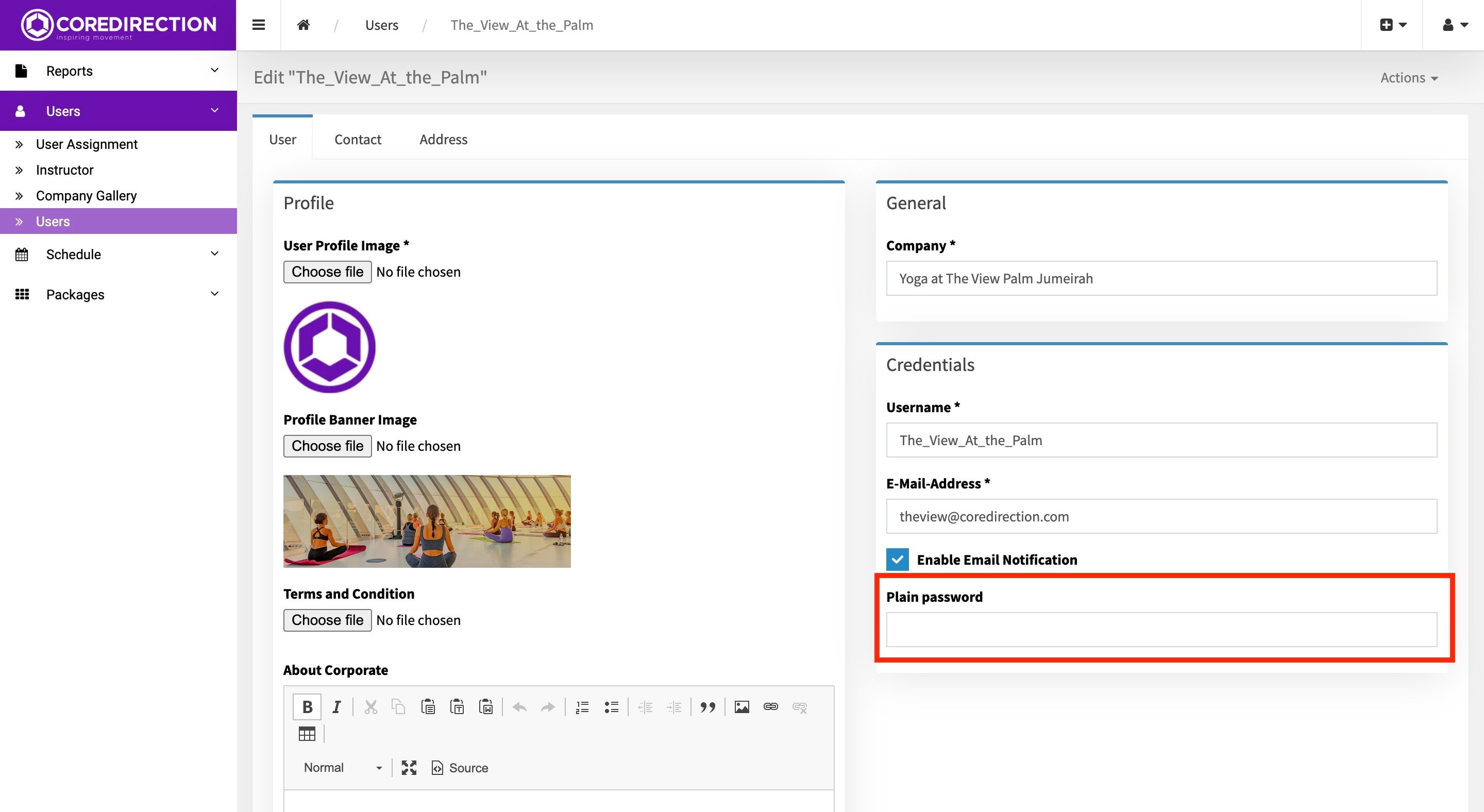1484x812 pixels.
Task: Click the Copy icon in editor toolbar
Action: tap(399, 706)
